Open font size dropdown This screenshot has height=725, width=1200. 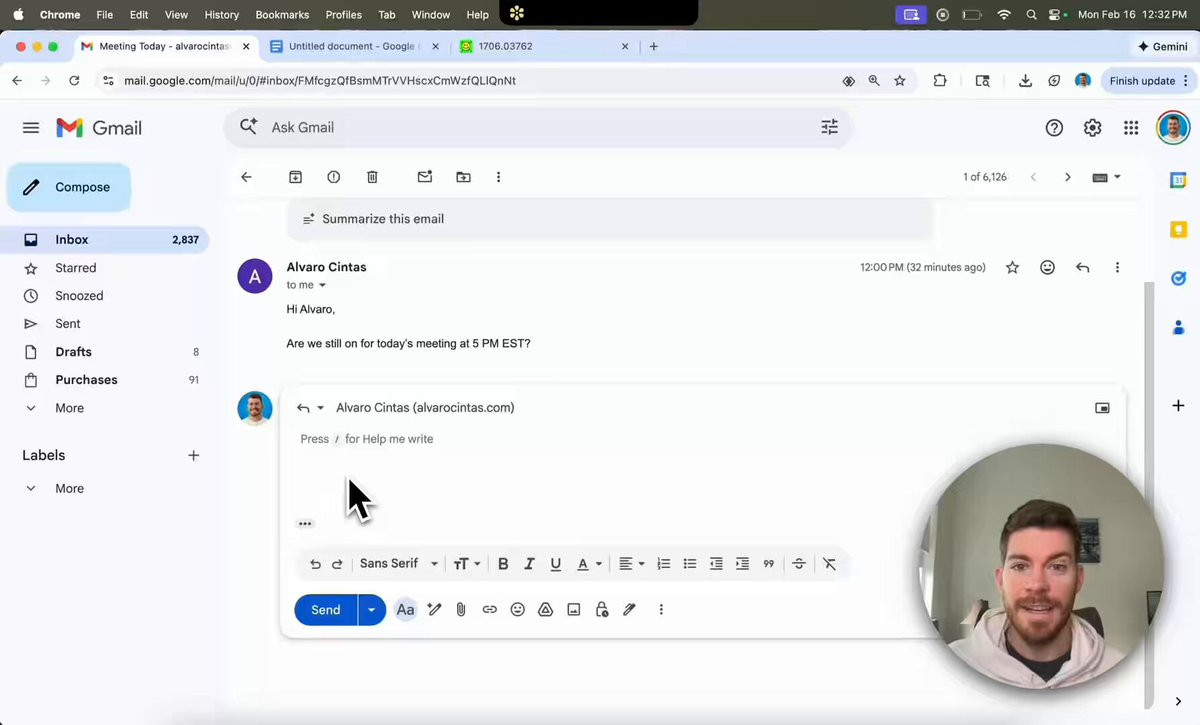[466, 564]
